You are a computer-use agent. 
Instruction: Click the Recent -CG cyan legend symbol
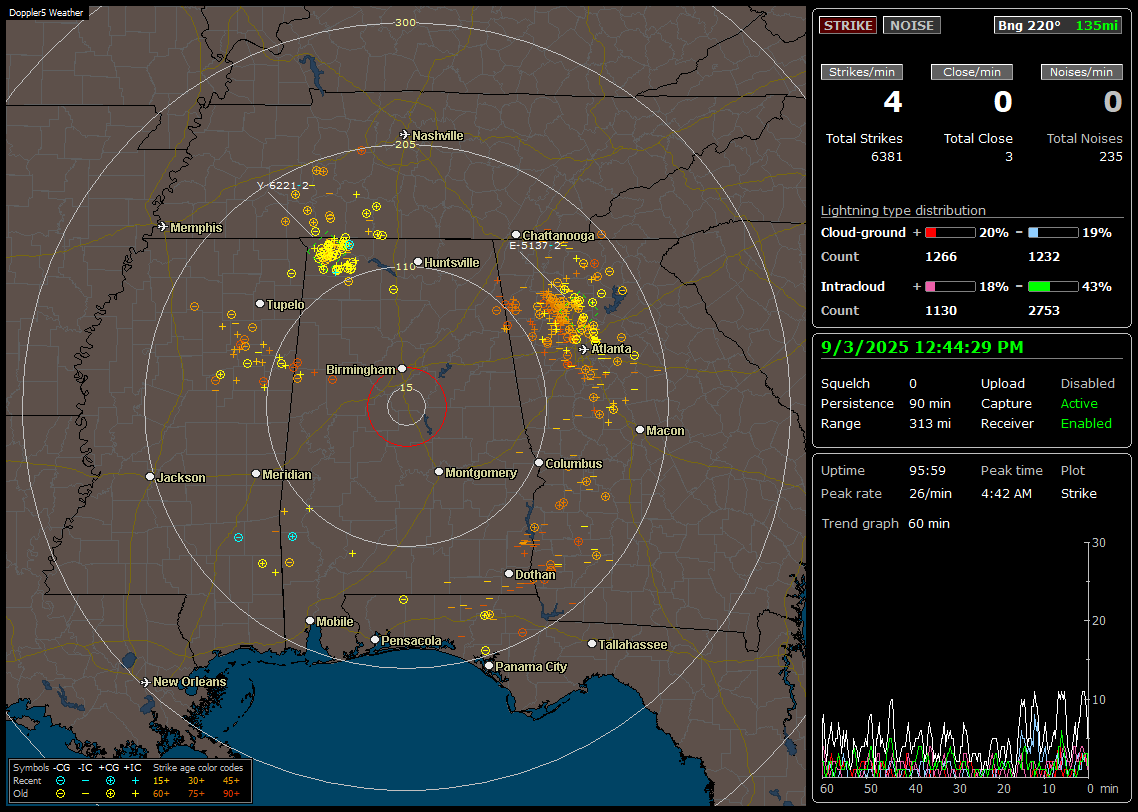(x=60, y=781)
